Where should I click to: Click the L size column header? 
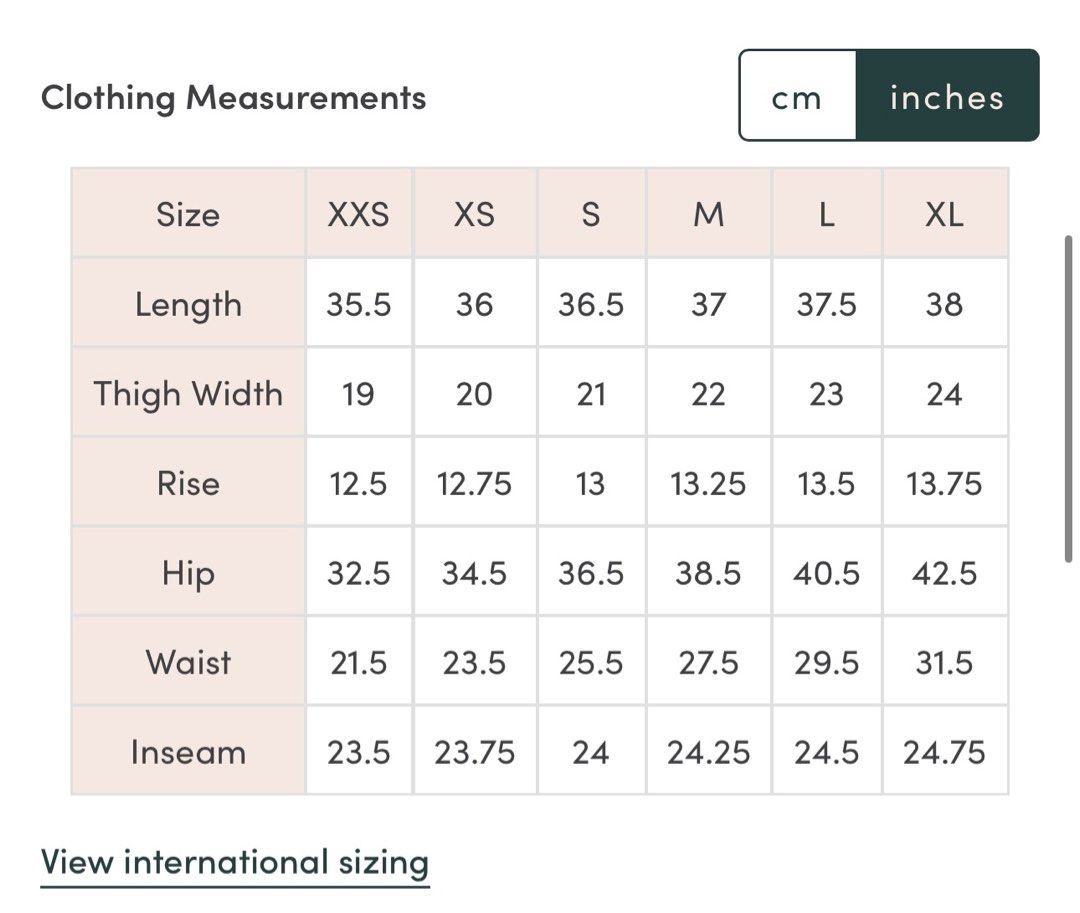point(826,214)
